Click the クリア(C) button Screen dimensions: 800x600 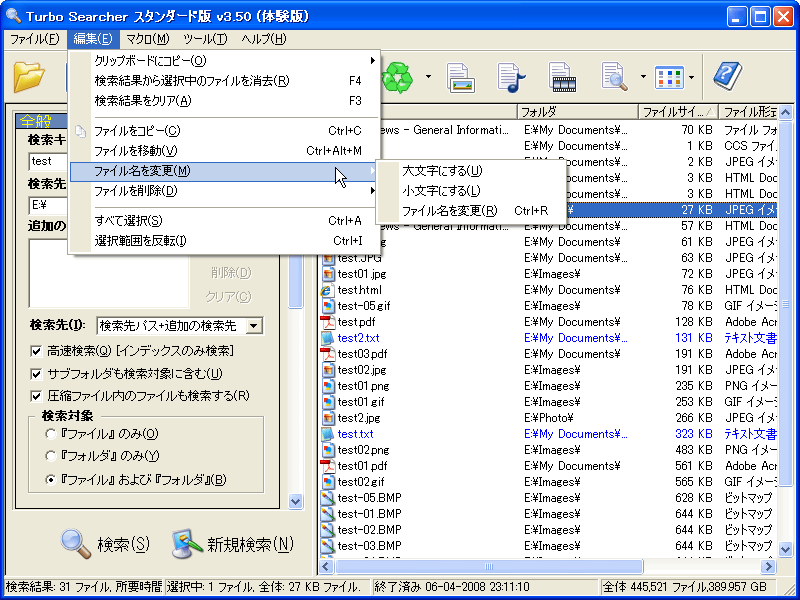(228, 296)
